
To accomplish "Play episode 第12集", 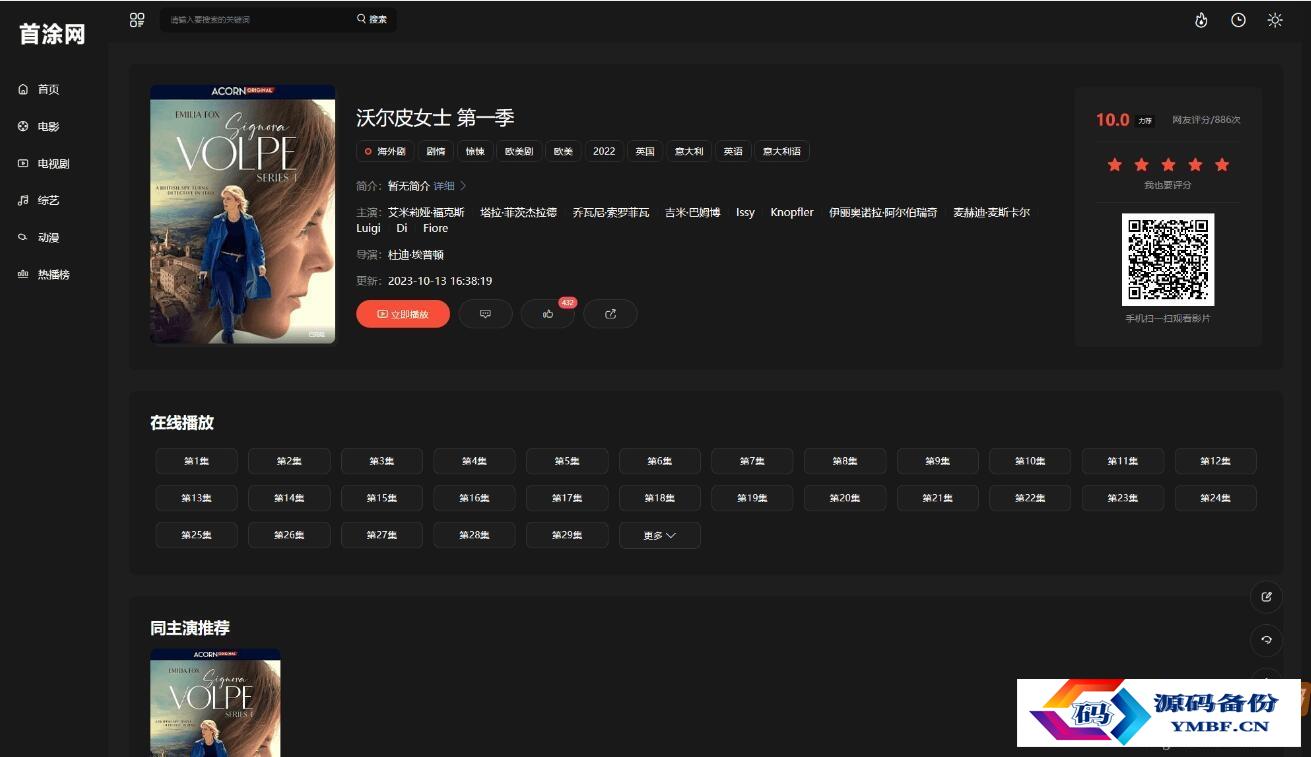I will (1216, 461).
